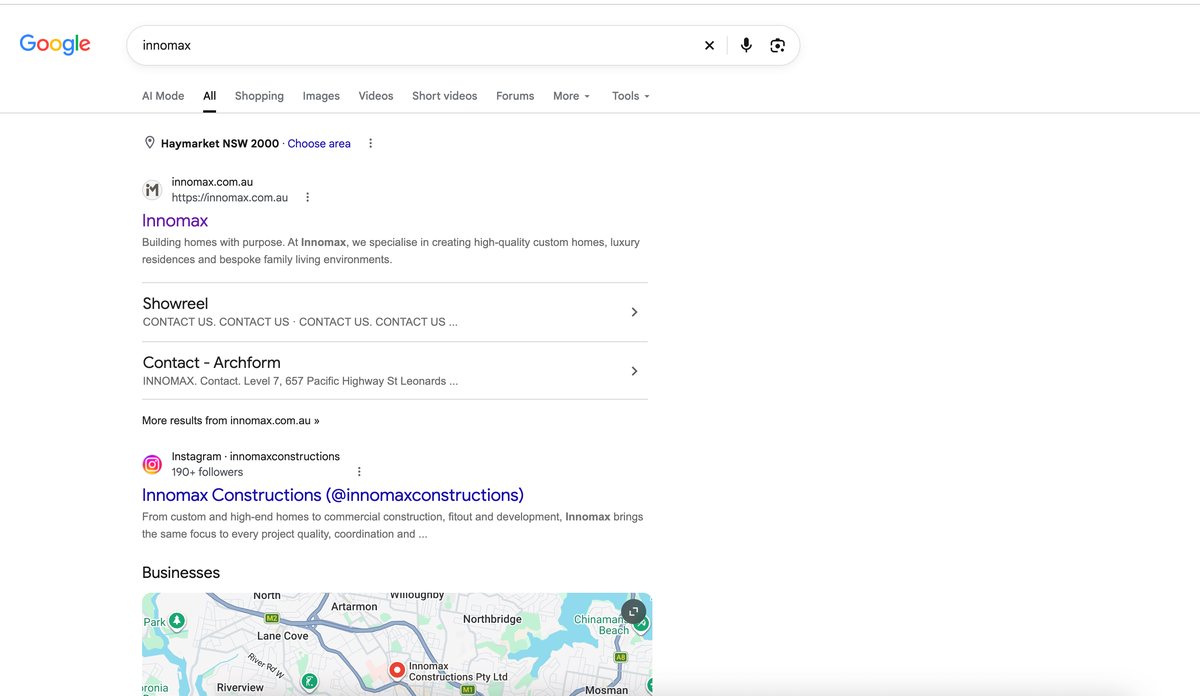
Task: Open the Contact - Archform sitelink
Action: tap(211, 362)
